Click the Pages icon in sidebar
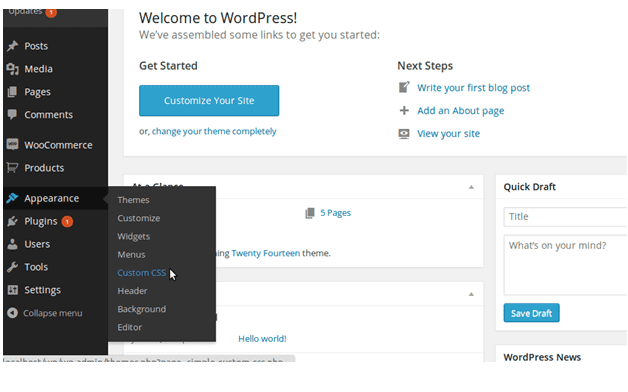The height and width of the screenshot is (392, 628). [12, 92]
